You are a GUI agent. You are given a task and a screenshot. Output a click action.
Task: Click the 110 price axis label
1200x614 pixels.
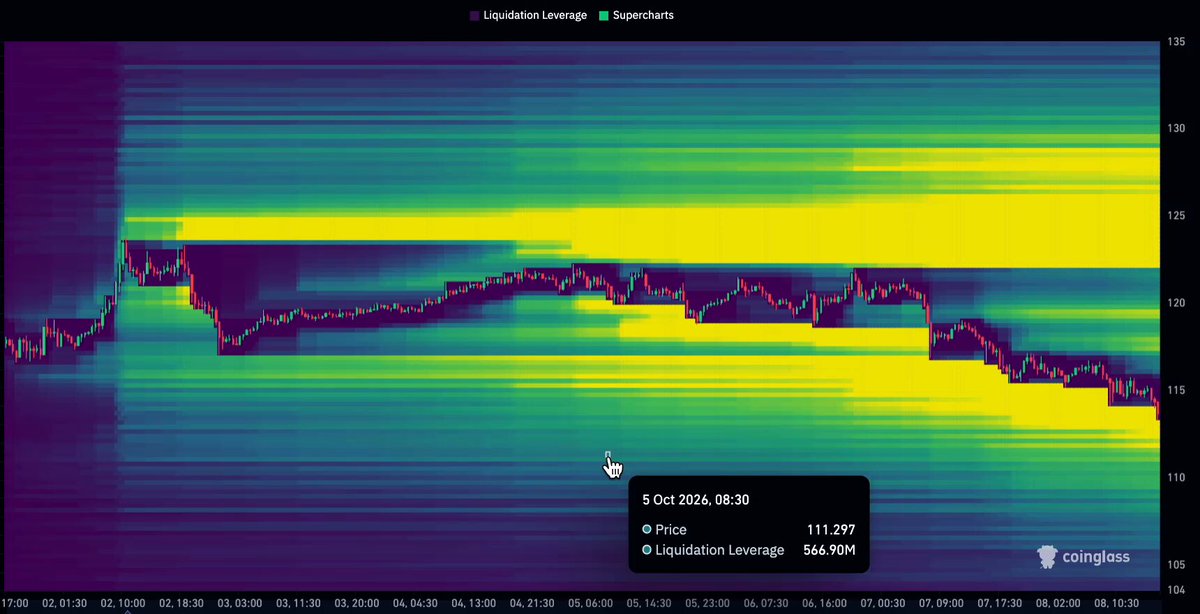(x=1175, y=477)
